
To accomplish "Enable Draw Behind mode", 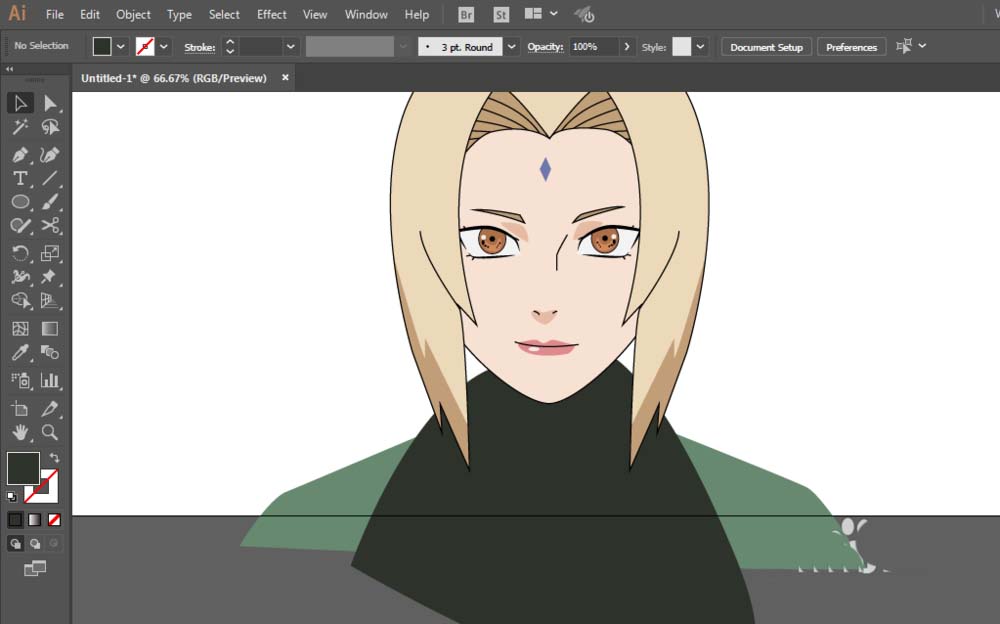I will [34, 544].
